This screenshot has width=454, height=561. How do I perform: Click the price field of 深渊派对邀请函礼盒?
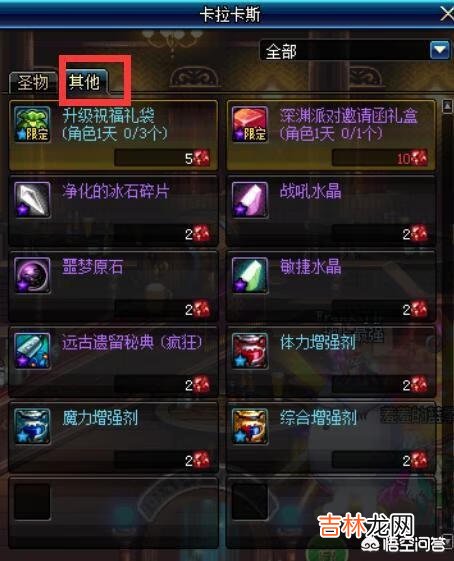coord(380,158)
